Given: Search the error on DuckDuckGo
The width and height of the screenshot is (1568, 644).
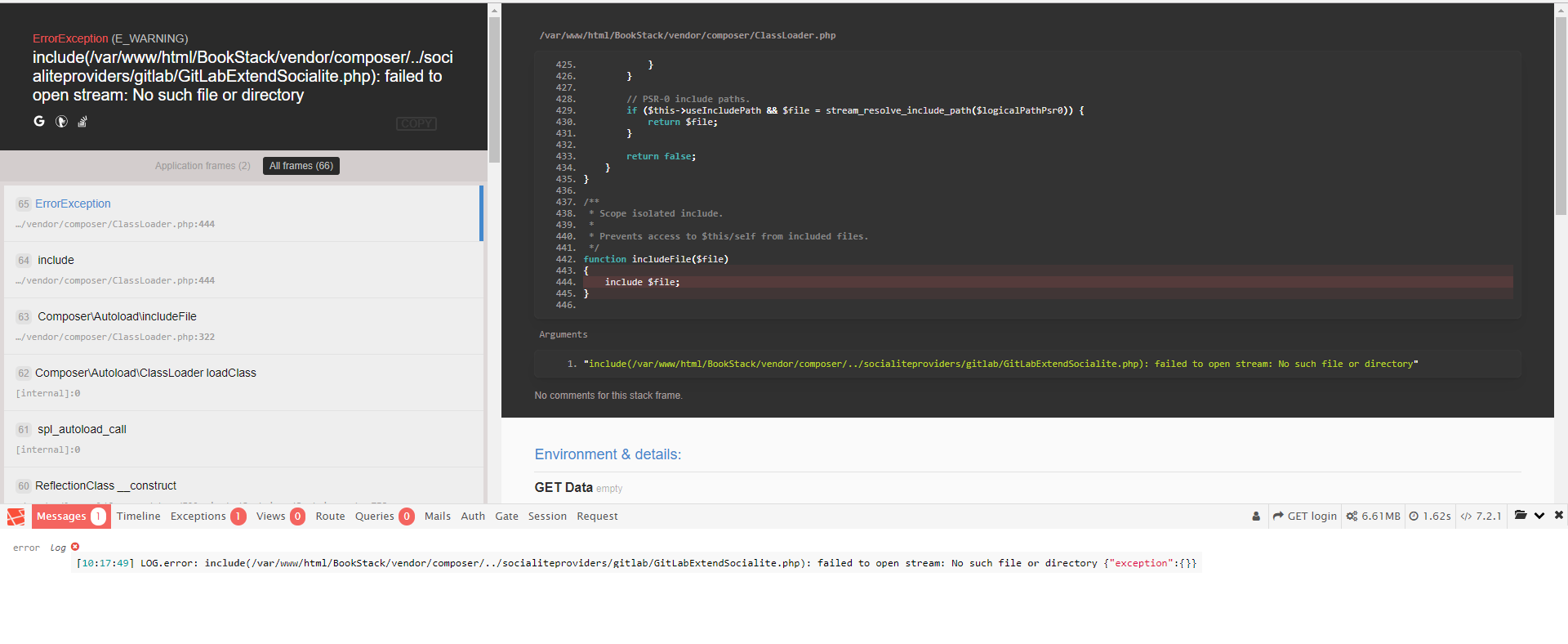Looking at the screenshot, I should [x=61, y=121].
